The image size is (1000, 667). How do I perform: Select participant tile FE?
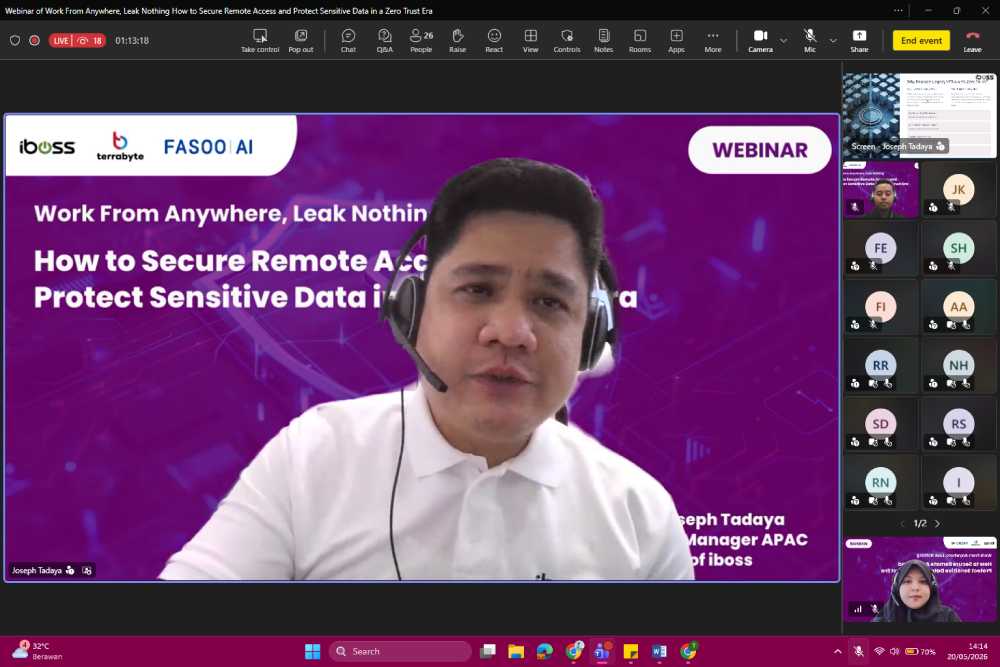pos(881,248)
